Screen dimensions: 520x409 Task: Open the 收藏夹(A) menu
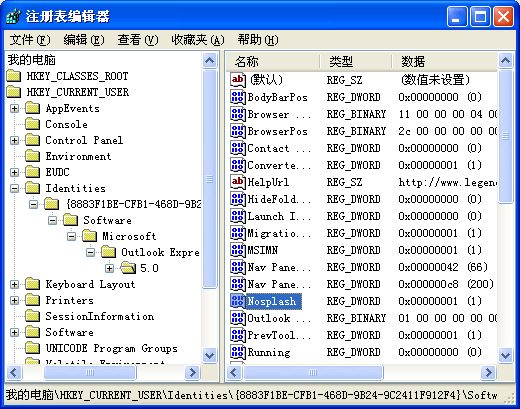point(198,40)
